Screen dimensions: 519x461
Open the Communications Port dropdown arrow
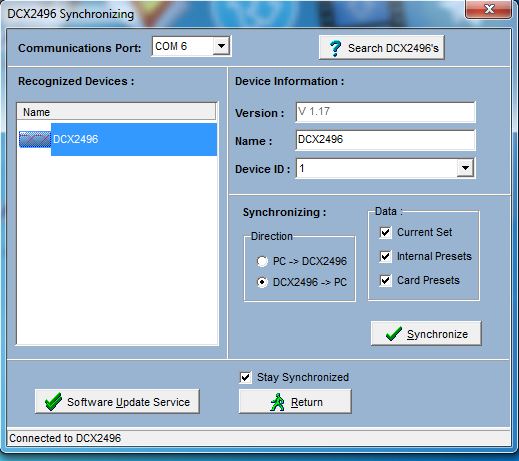221,46
